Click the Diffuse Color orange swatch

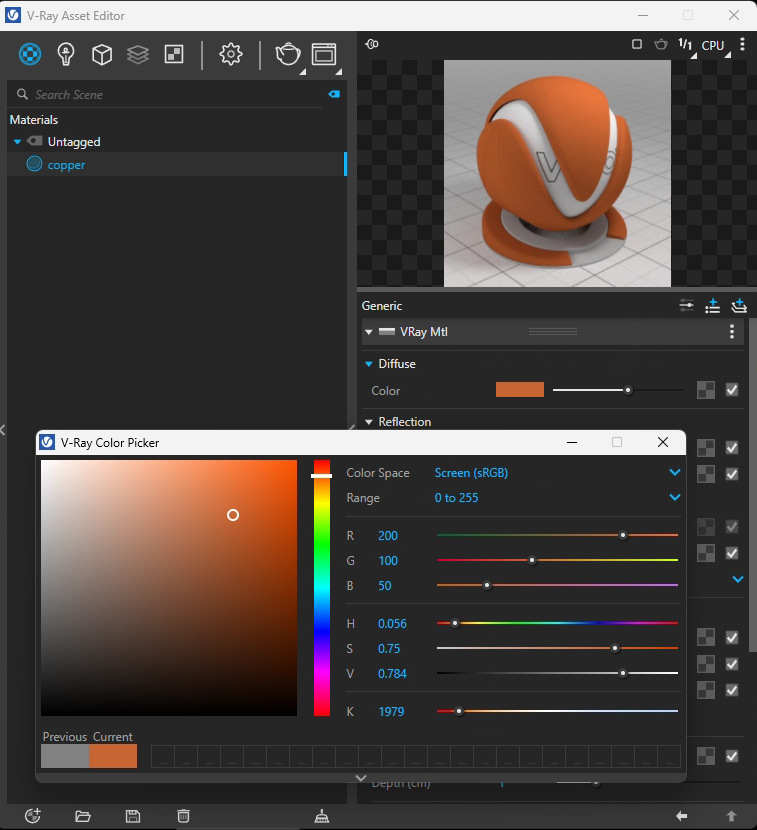pyautogui.click(x=520, y=390)
